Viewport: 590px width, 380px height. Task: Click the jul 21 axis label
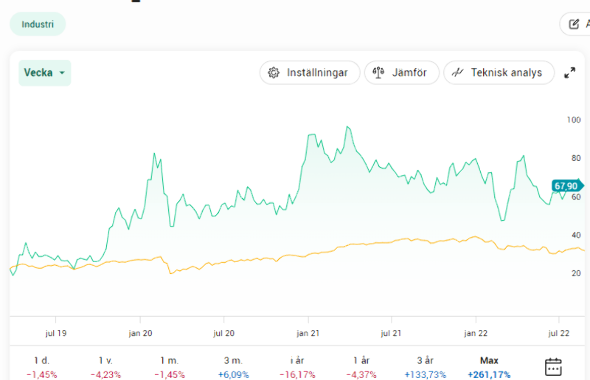tap(391, 333)
